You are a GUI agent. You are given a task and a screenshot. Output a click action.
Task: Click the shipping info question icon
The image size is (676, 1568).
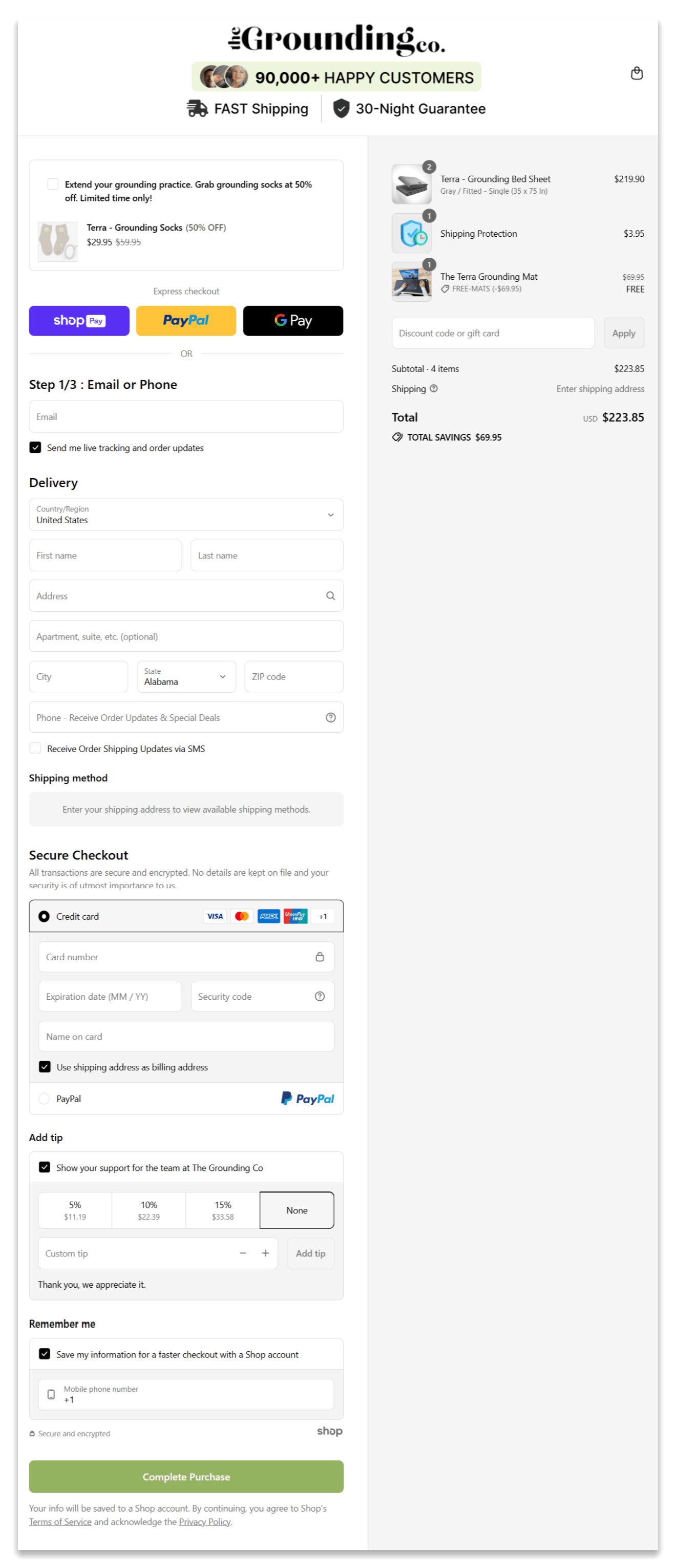tap(433, 388)
